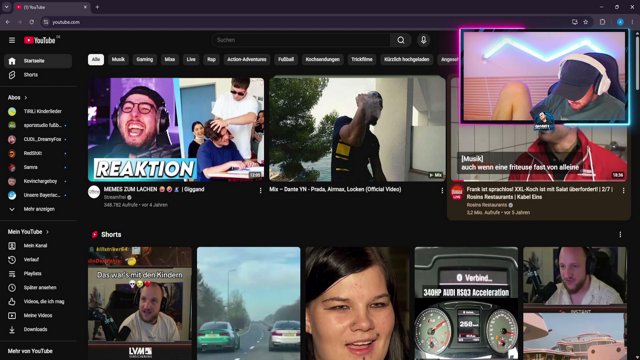Select the Gaming filter chip
640x360 pixels.
tap(144, 60)
